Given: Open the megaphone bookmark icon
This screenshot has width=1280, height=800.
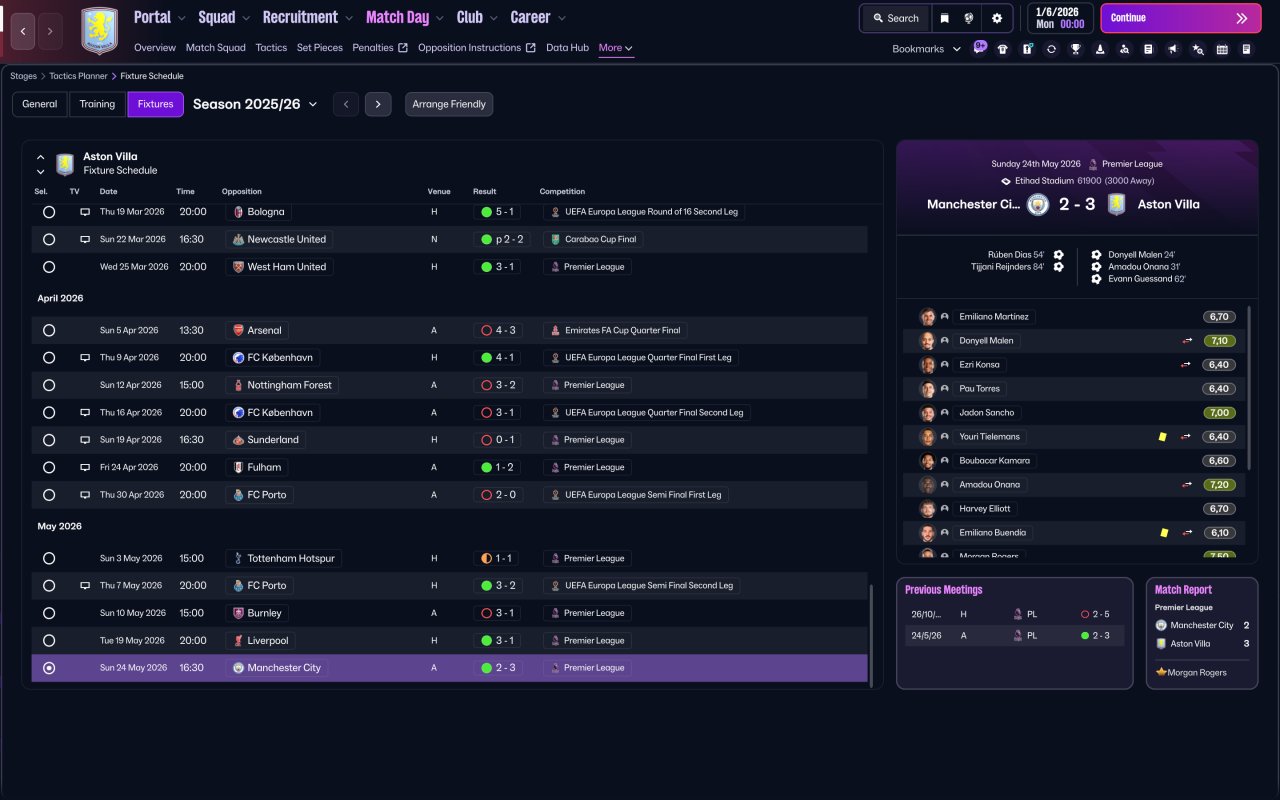Looking at the screenshot, I should tap(1173, 49).
